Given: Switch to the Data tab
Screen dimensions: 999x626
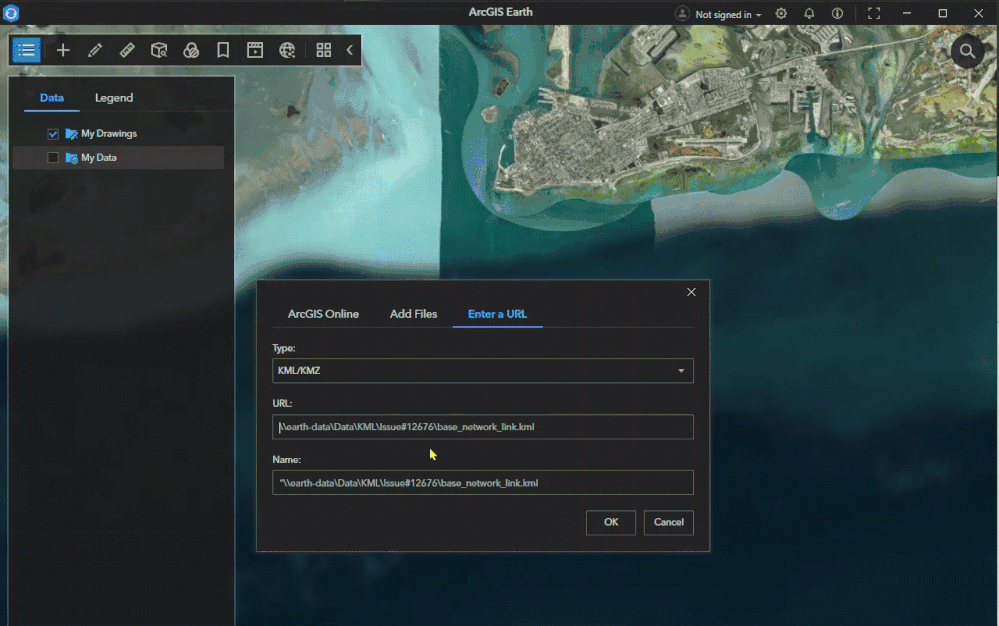Looking at the screenshot, I should click(52, 98).
